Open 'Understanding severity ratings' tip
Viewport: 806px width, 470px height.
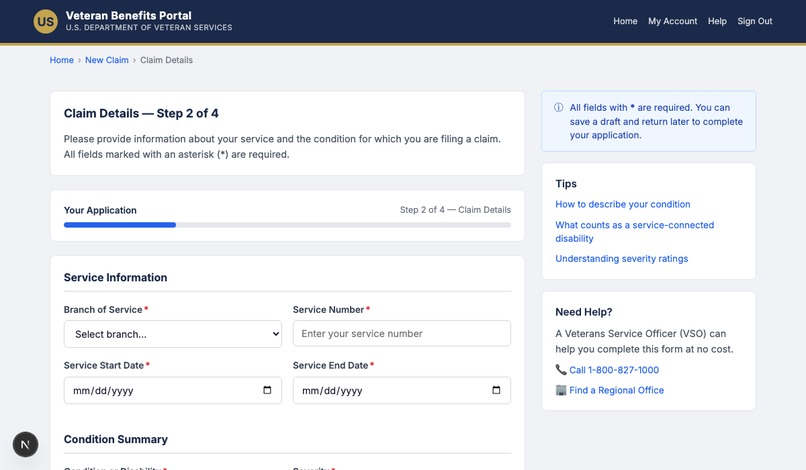click(621, 259)
